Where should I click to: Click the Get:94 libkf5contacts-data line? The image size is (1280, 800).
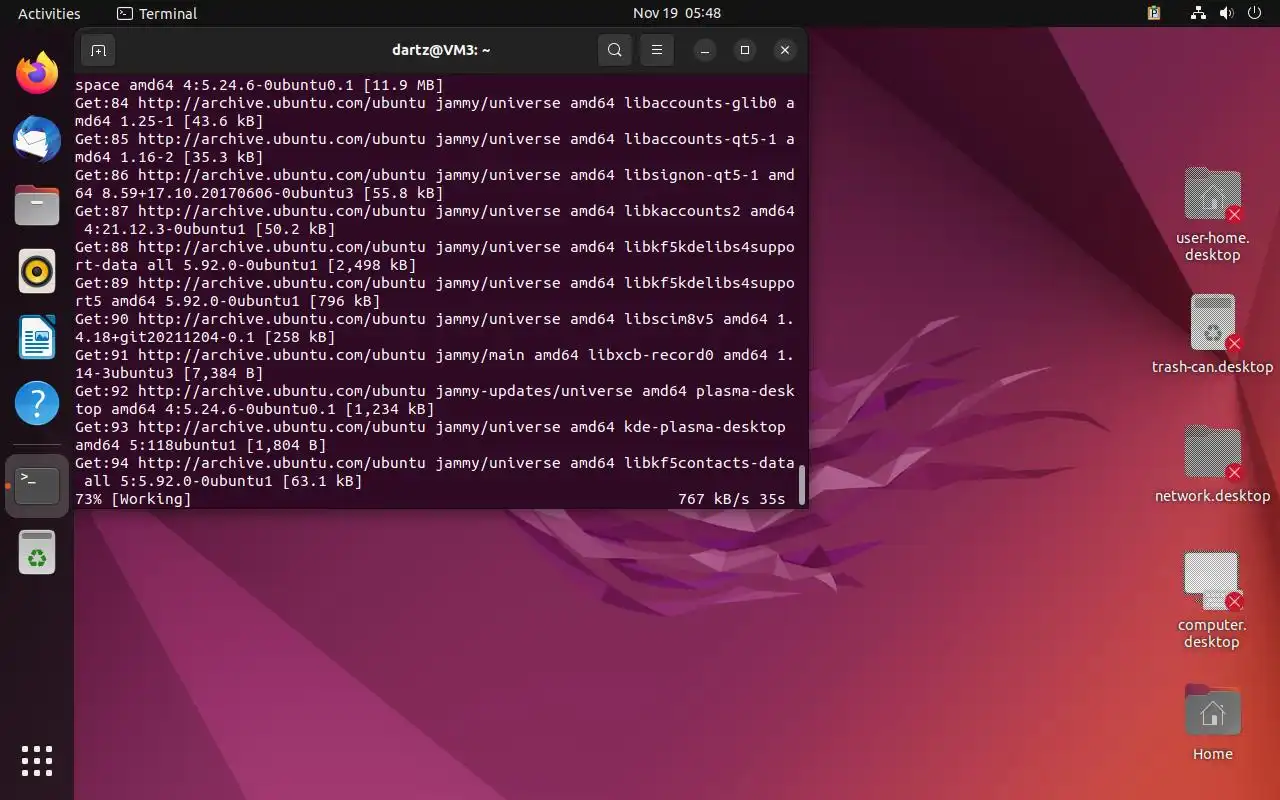point(435,472)
